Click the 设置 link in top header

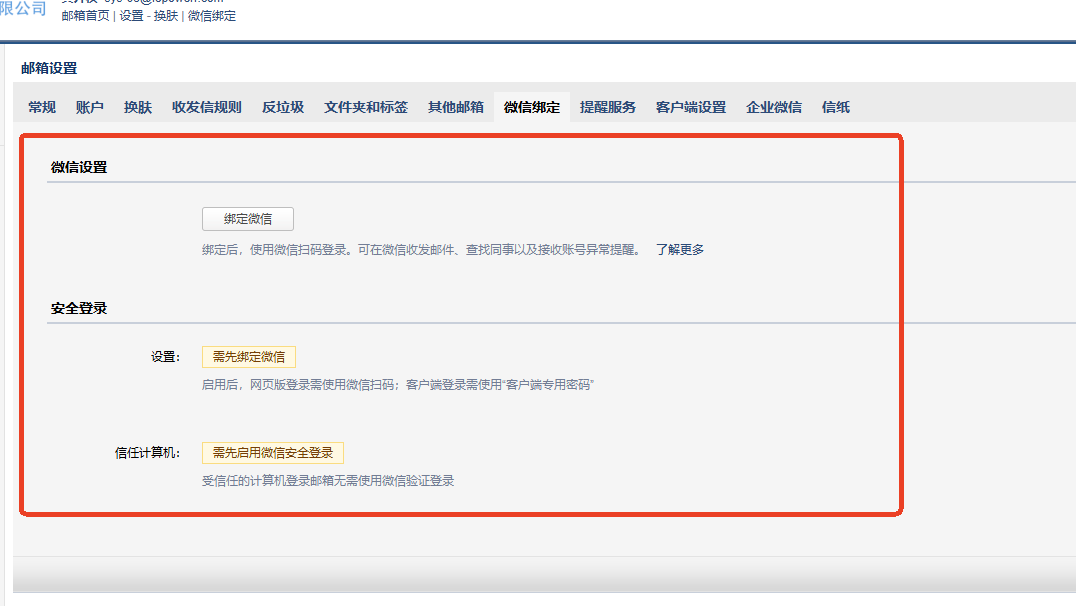(x=131, y=16)
